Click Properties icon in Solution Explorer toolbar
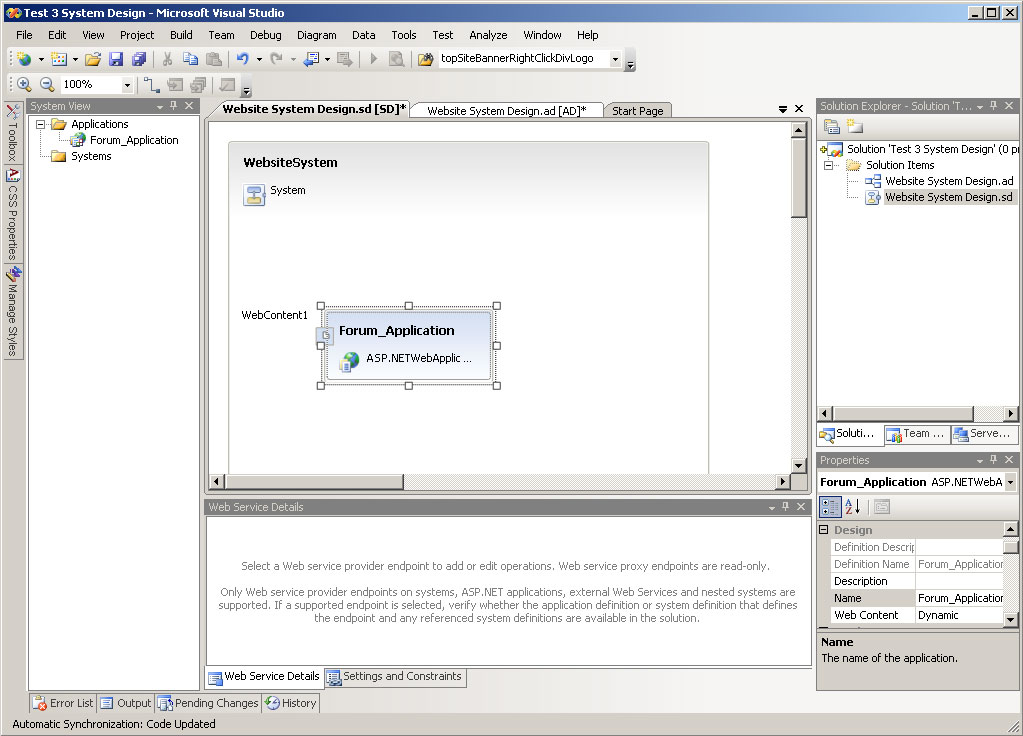Screen dimensions: 1023x736 (x=832, y=126)
